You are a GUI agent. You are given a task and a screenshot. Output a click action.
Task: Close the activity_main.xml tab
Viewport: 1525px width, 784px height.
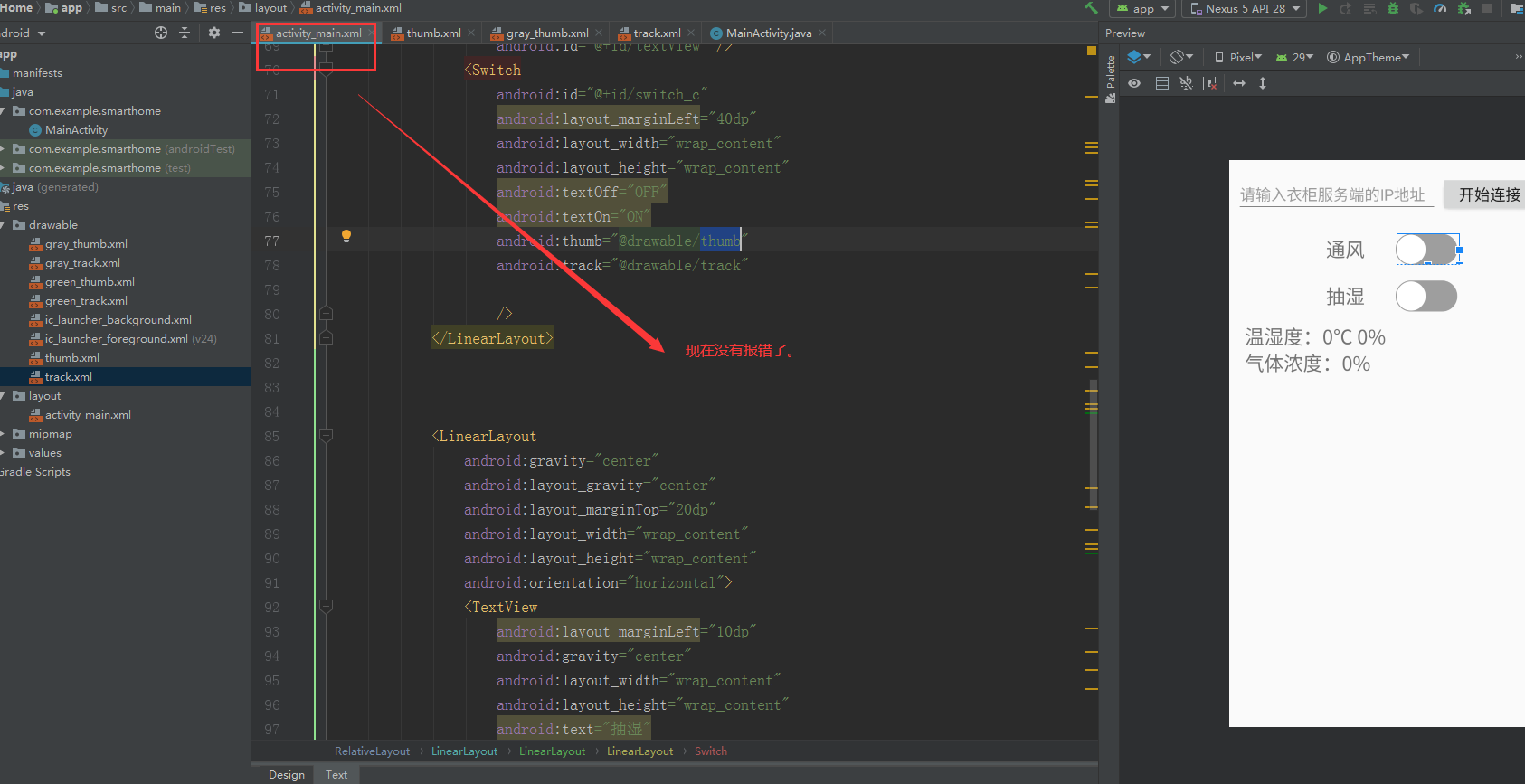point(371,33)
